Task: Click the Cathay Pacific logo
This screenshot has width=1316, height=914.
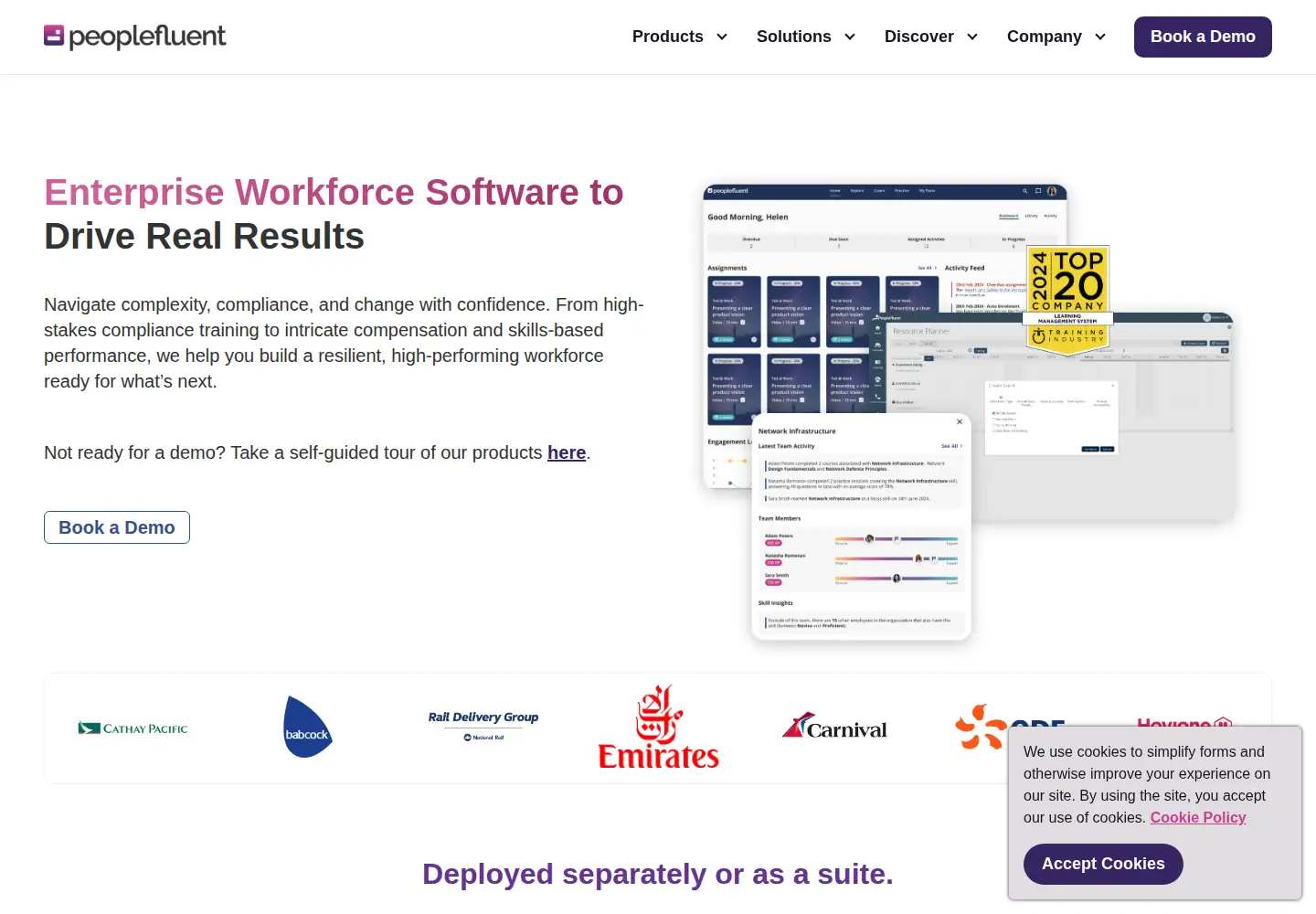Action: (x=133, y=728)
